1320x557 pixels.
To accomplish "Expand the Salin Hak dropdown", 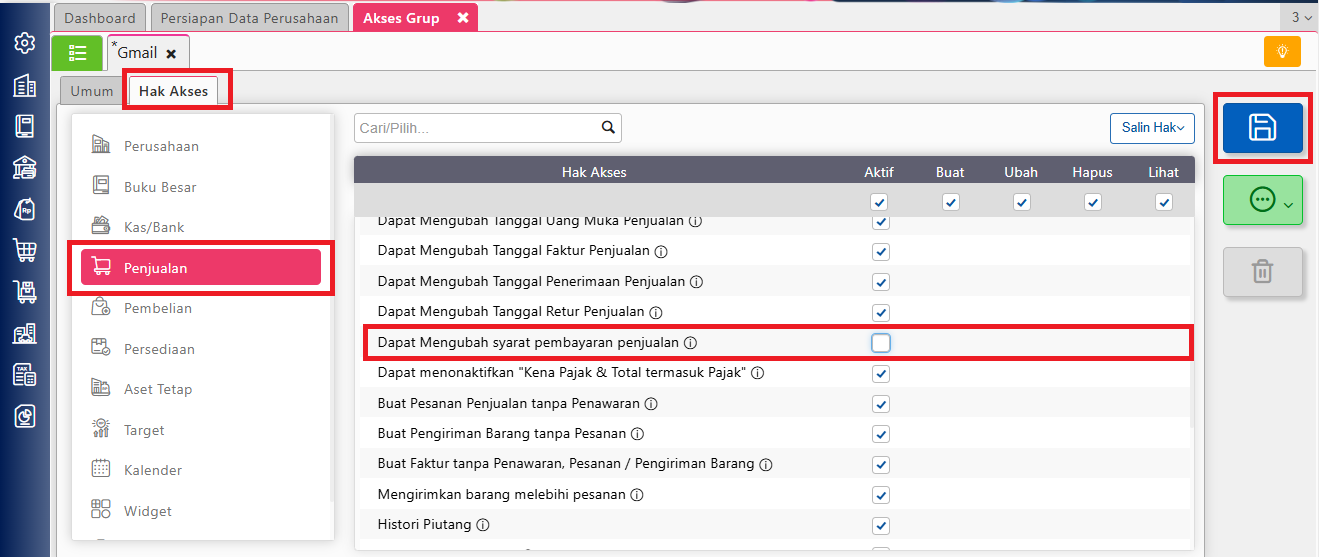I will 1152,128.
